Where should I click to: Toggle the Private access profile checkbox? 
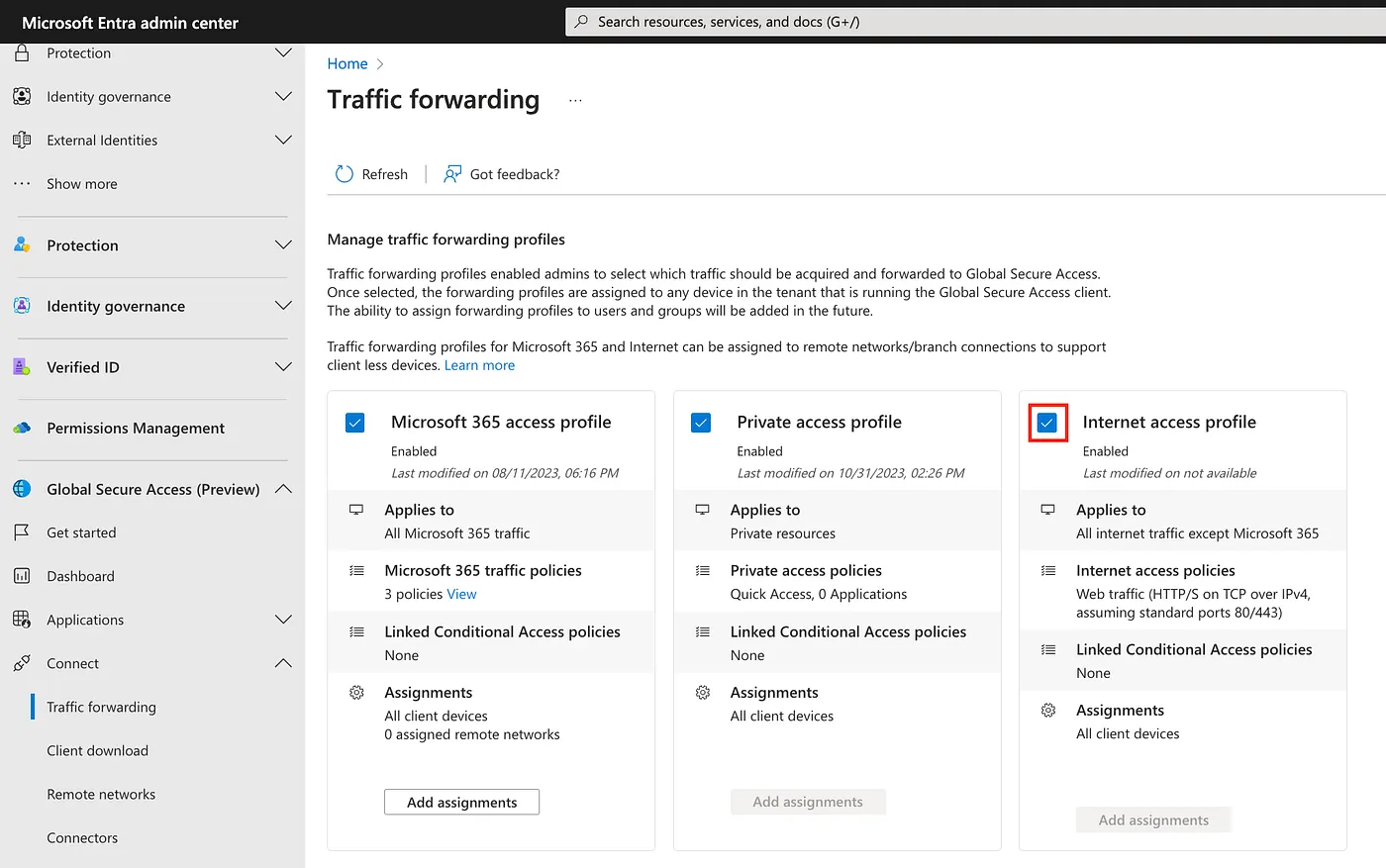click(701, 423)
